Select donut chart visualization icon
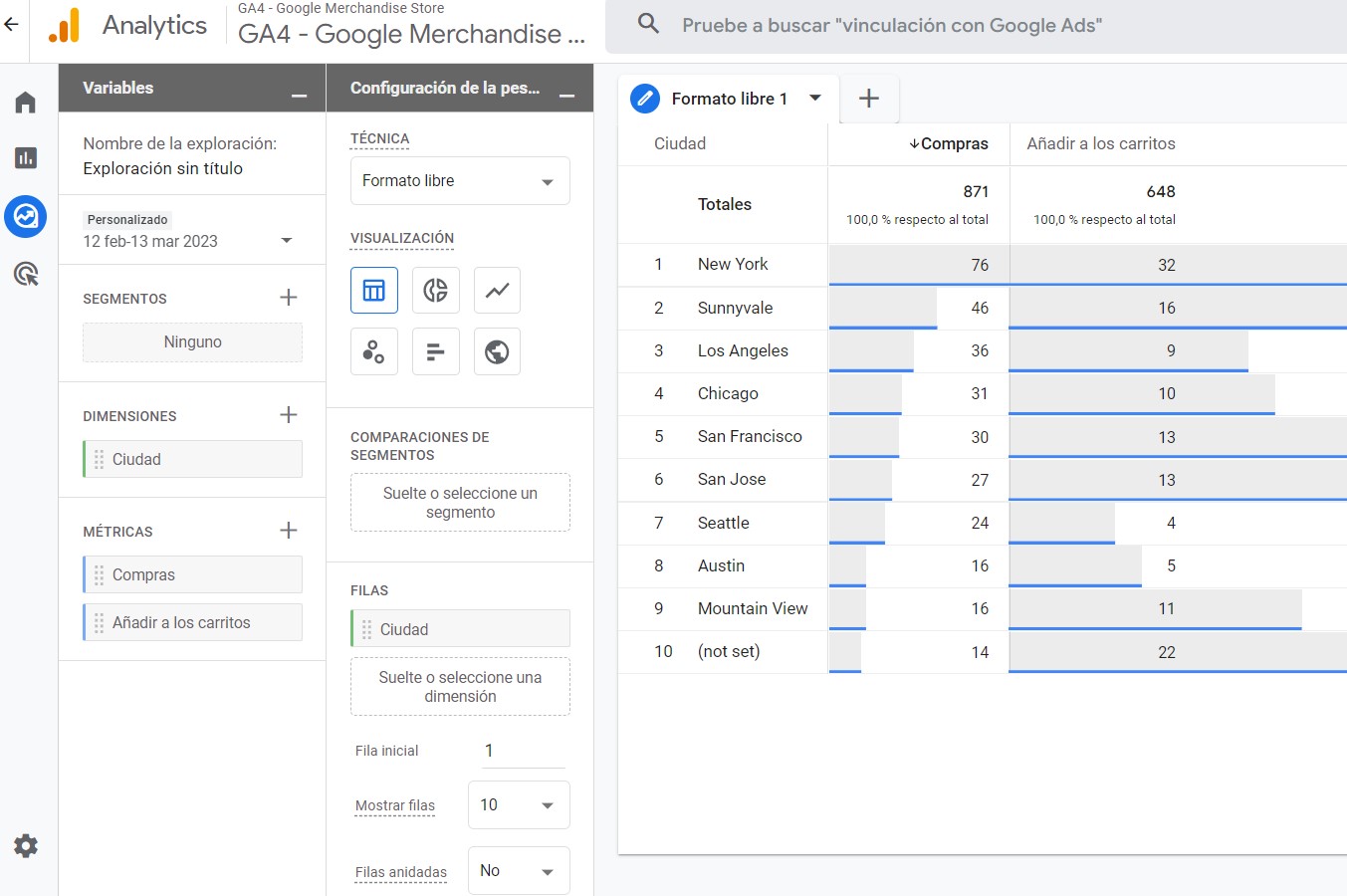Image resolution: width=1347 pixels, height=896 pixels. [435, 291]
